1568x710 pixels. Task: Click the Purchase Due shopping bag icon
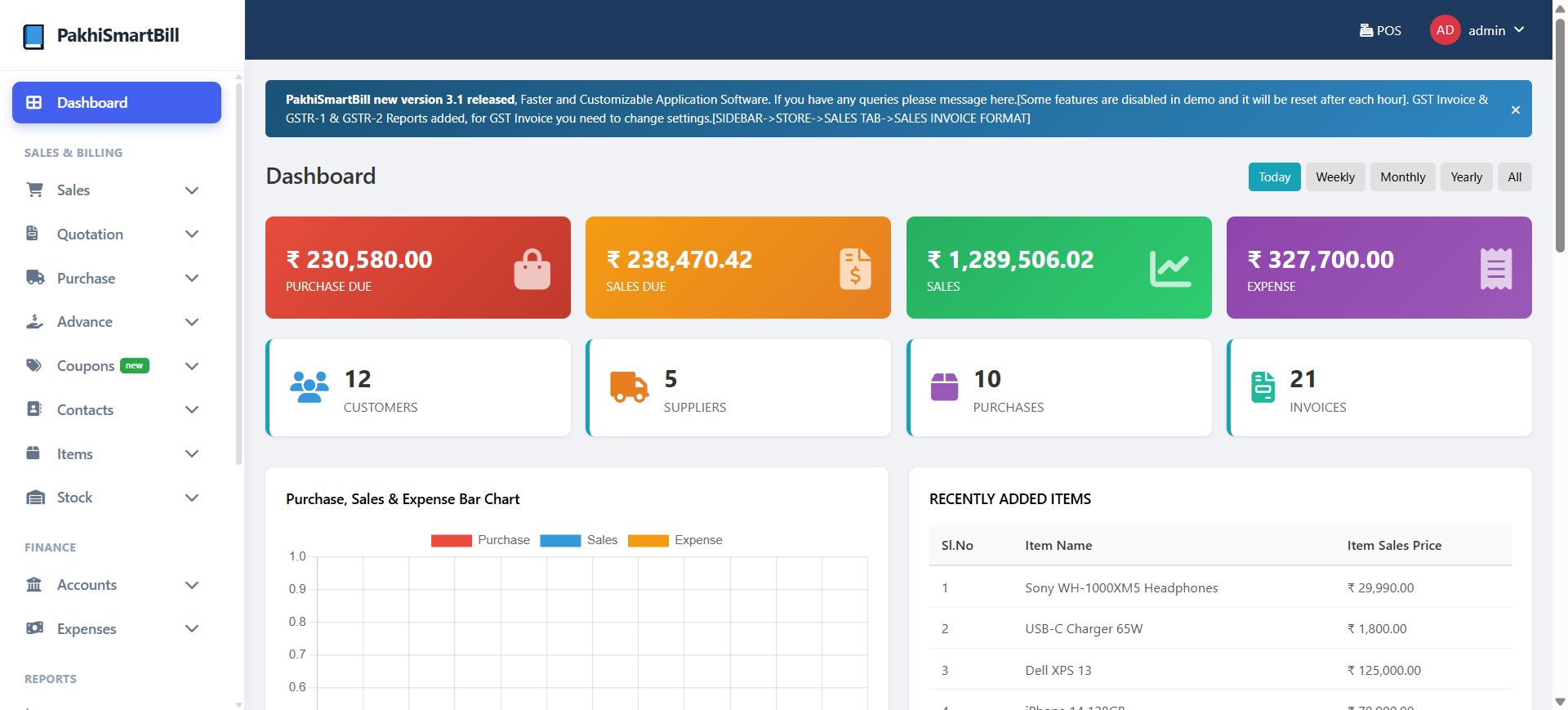click(532, 269)
